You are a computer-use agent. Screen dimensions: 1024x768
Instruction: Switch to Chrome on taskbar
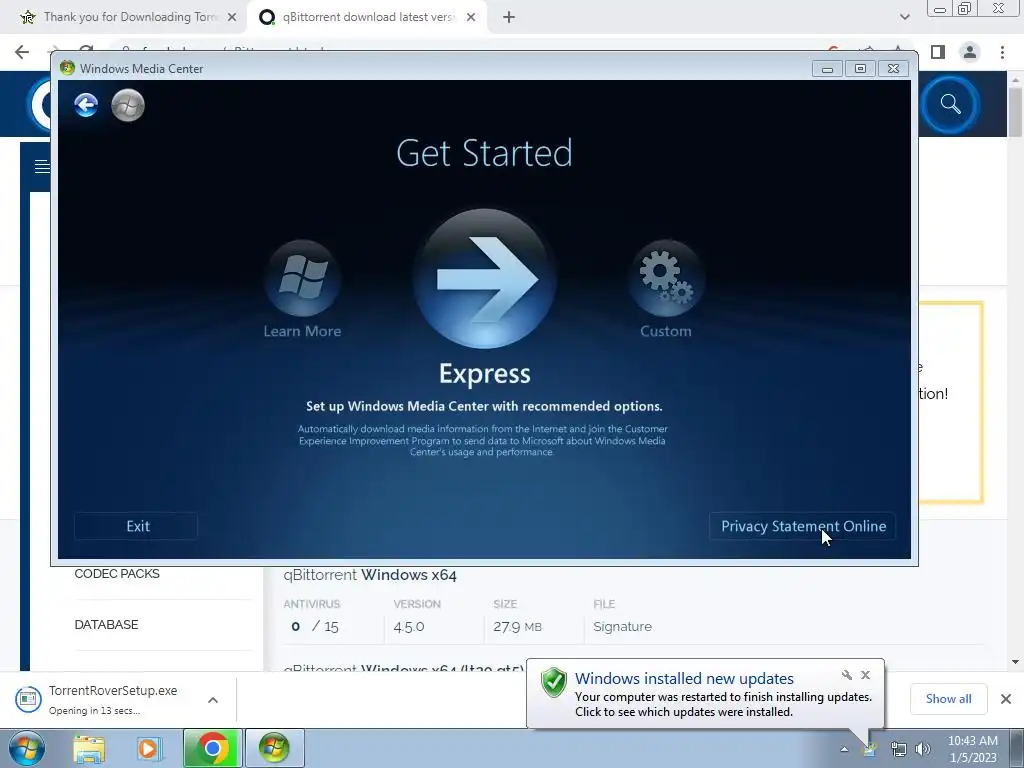212,748
